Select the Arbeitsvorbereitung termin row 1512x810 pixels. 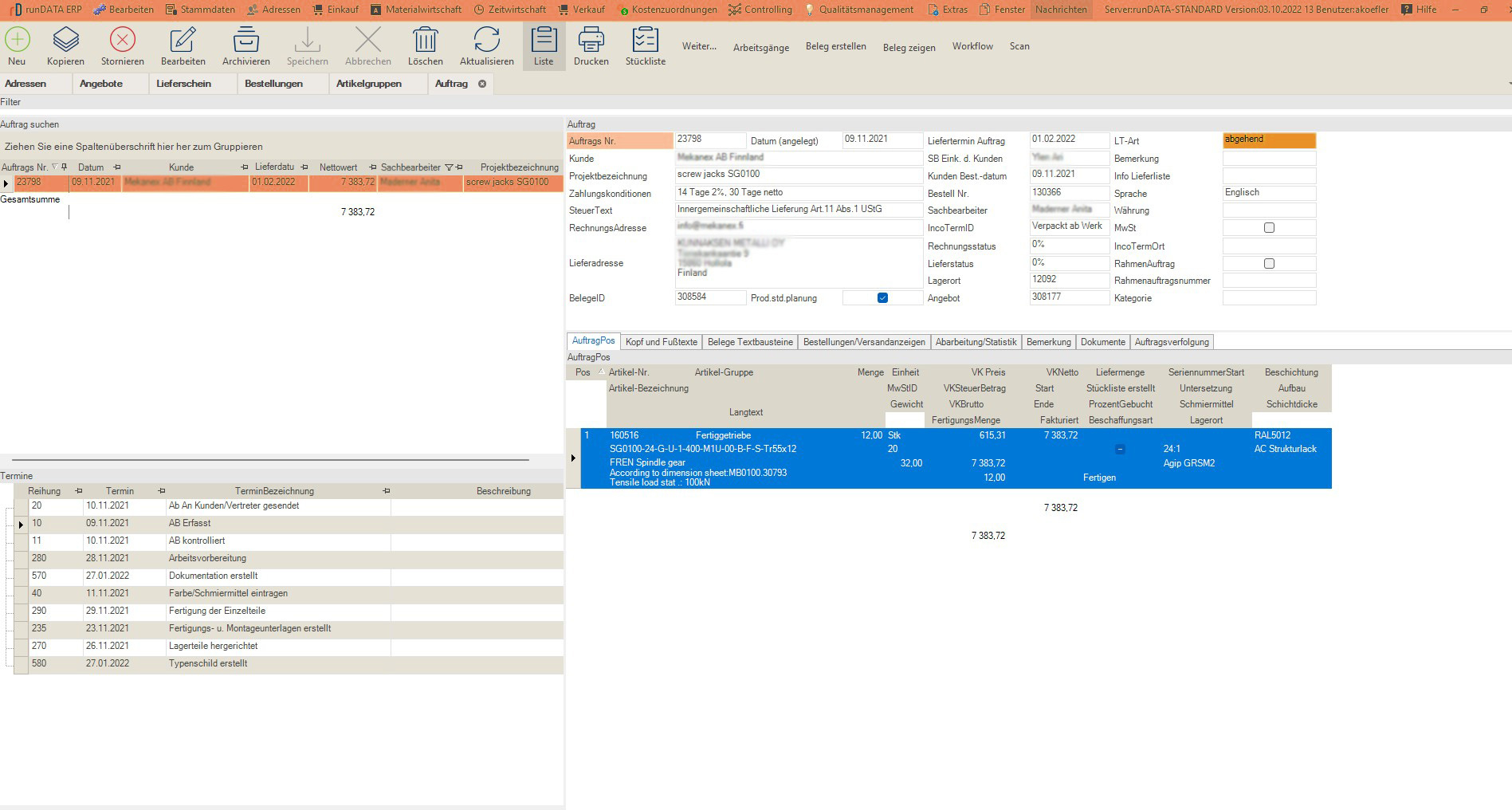click(x=288, y=559)
